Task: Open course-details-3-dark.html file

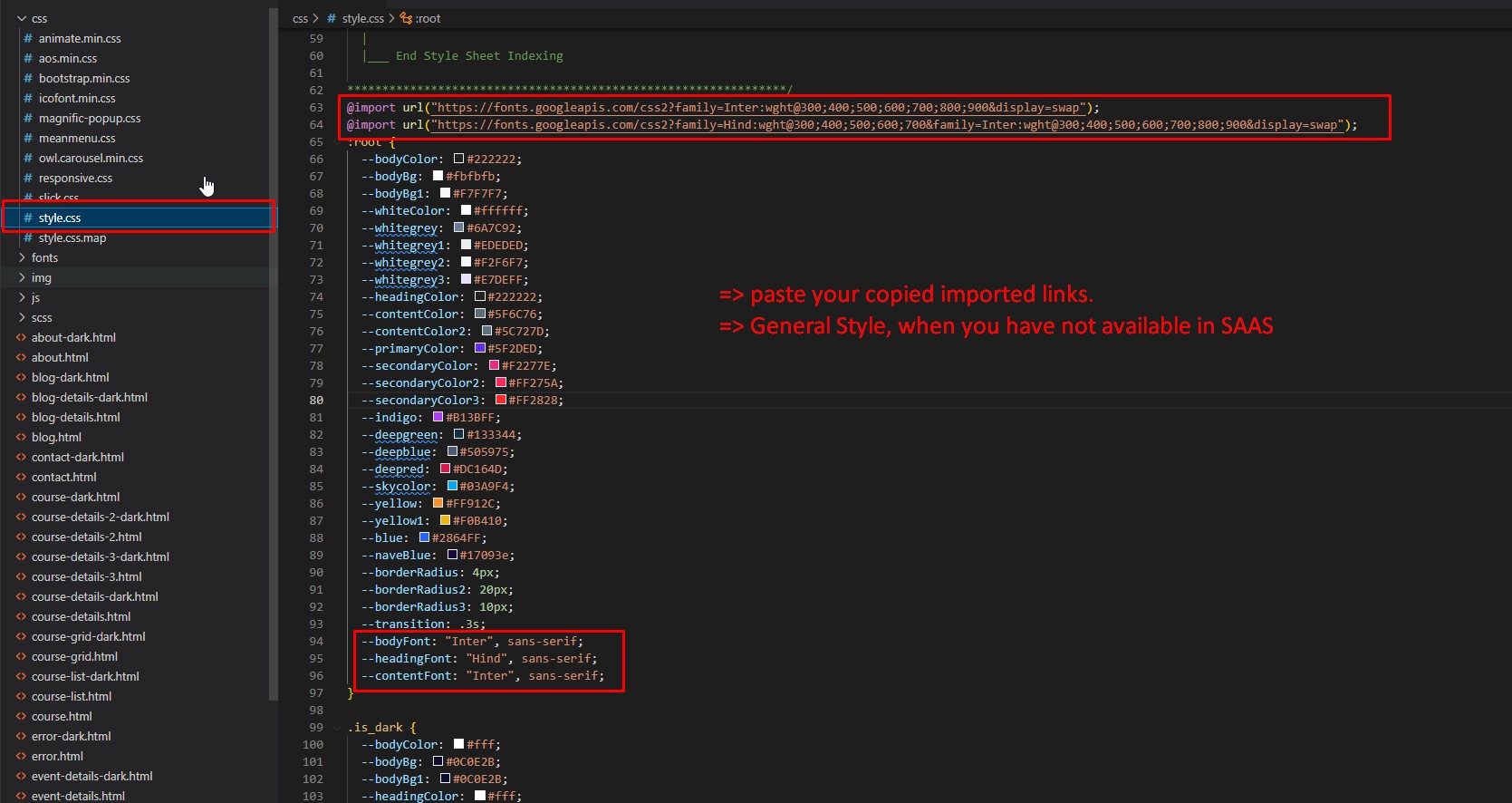Action: point(100,556)
